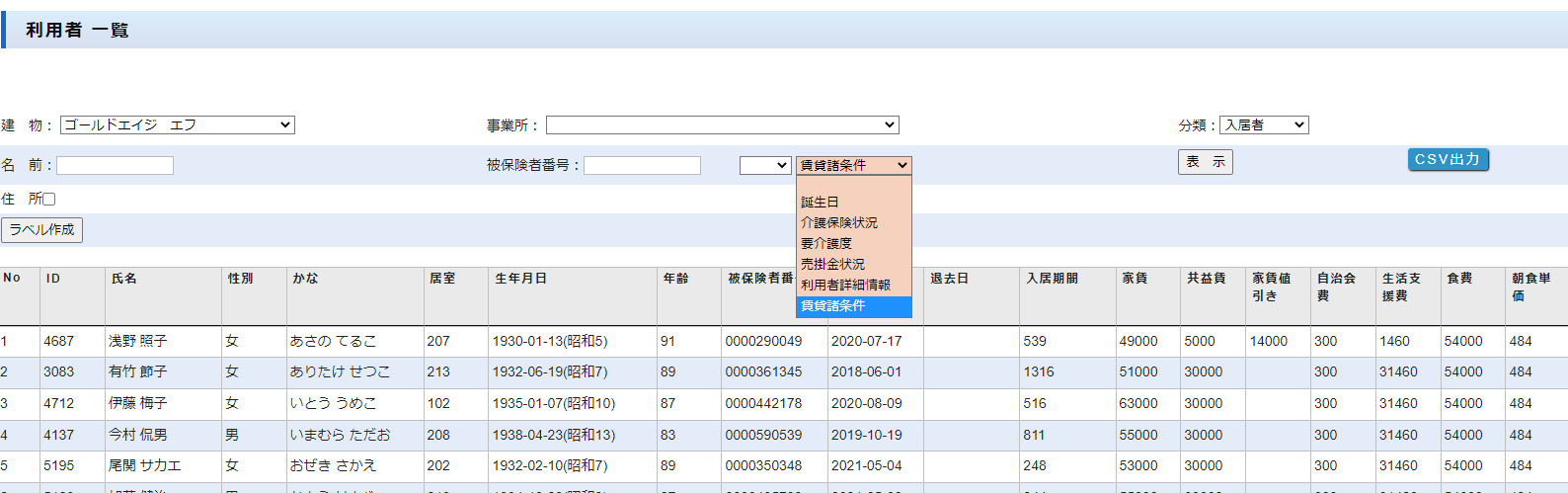Click the ラベル作成 button
This screenshot has width=1568, height=493.
point(41,230)
